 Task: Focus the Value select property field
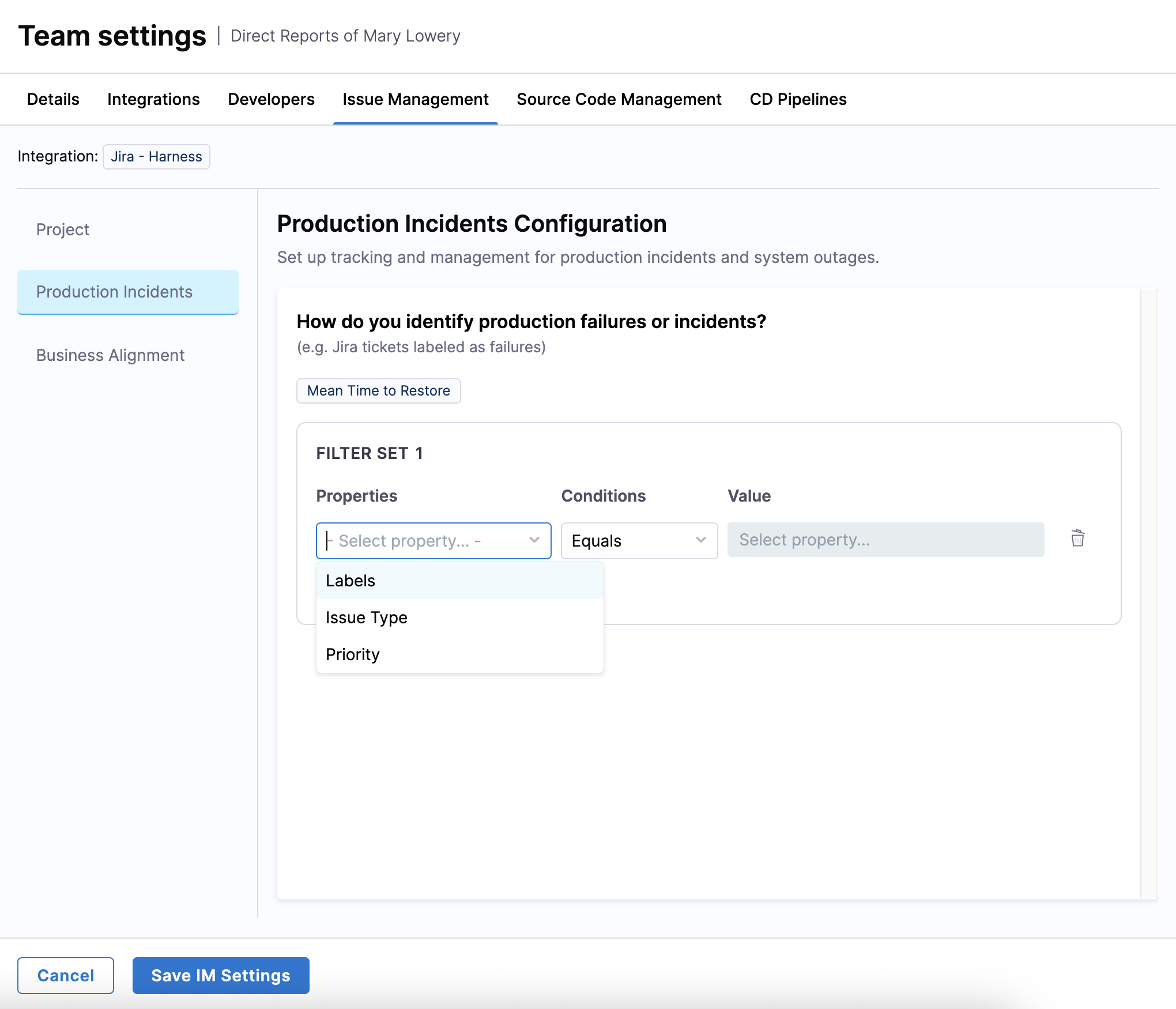[x=885, y=540]
